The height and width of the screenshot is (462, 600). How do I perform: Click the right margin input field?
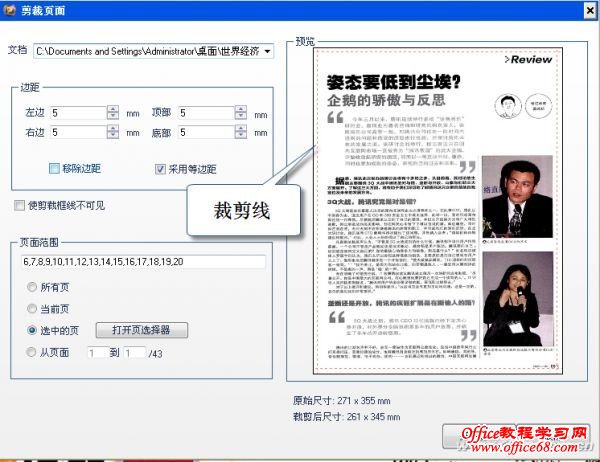coord(78,132)
